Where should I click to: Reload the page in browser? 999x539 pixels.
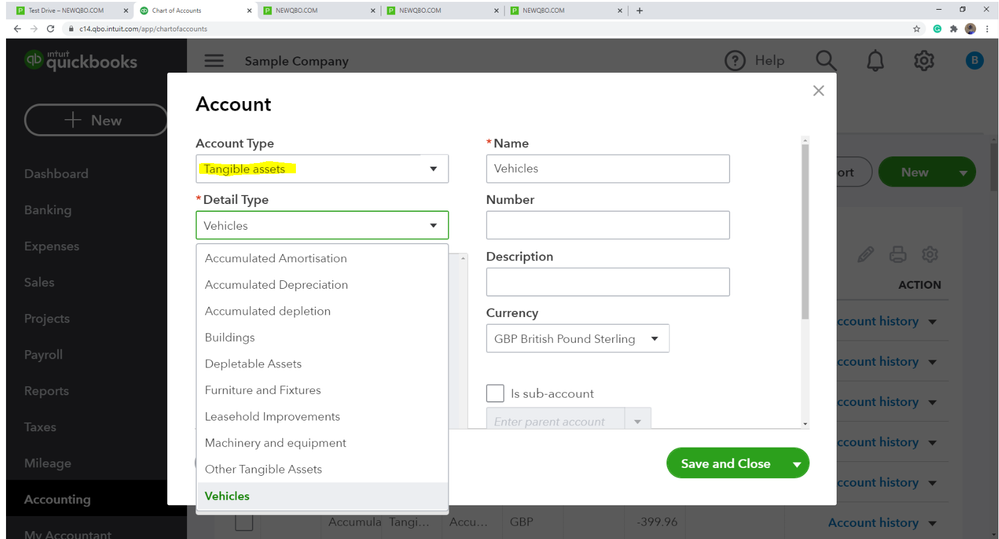(x=51, y=29)
